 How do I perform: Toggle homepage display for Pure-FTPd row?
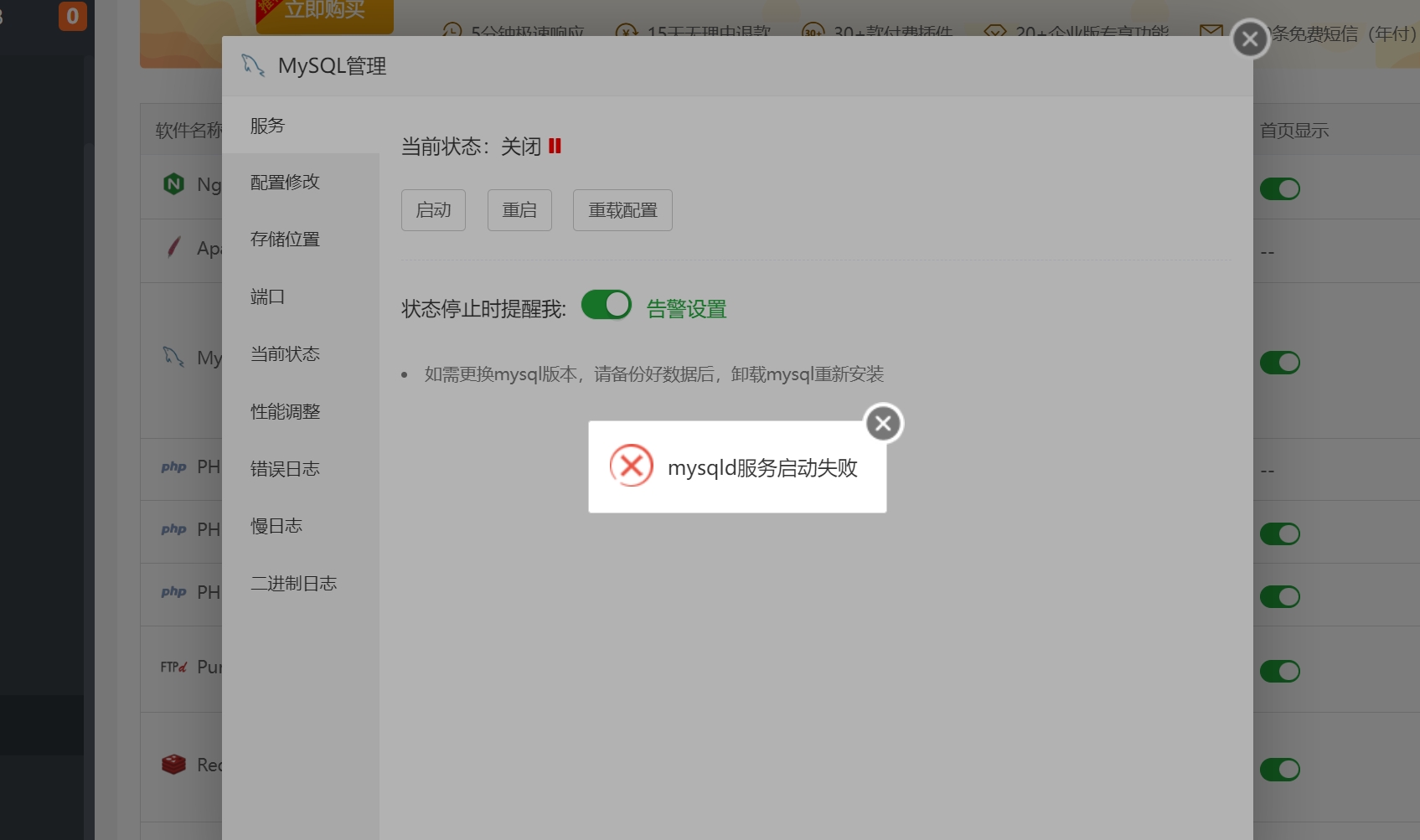pos(1280,672)
